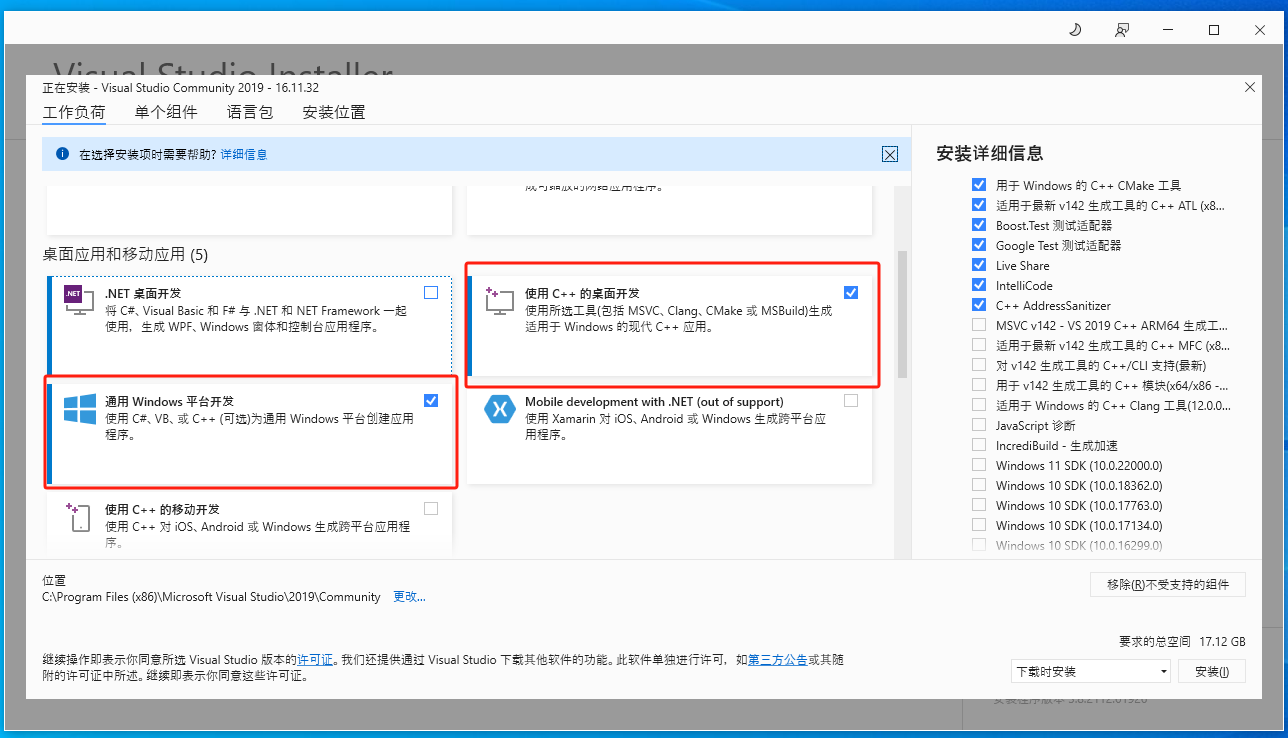This screenshot has width=1288, height=738.
Task: Click the 安装 button
Action: pos(1211,671)
